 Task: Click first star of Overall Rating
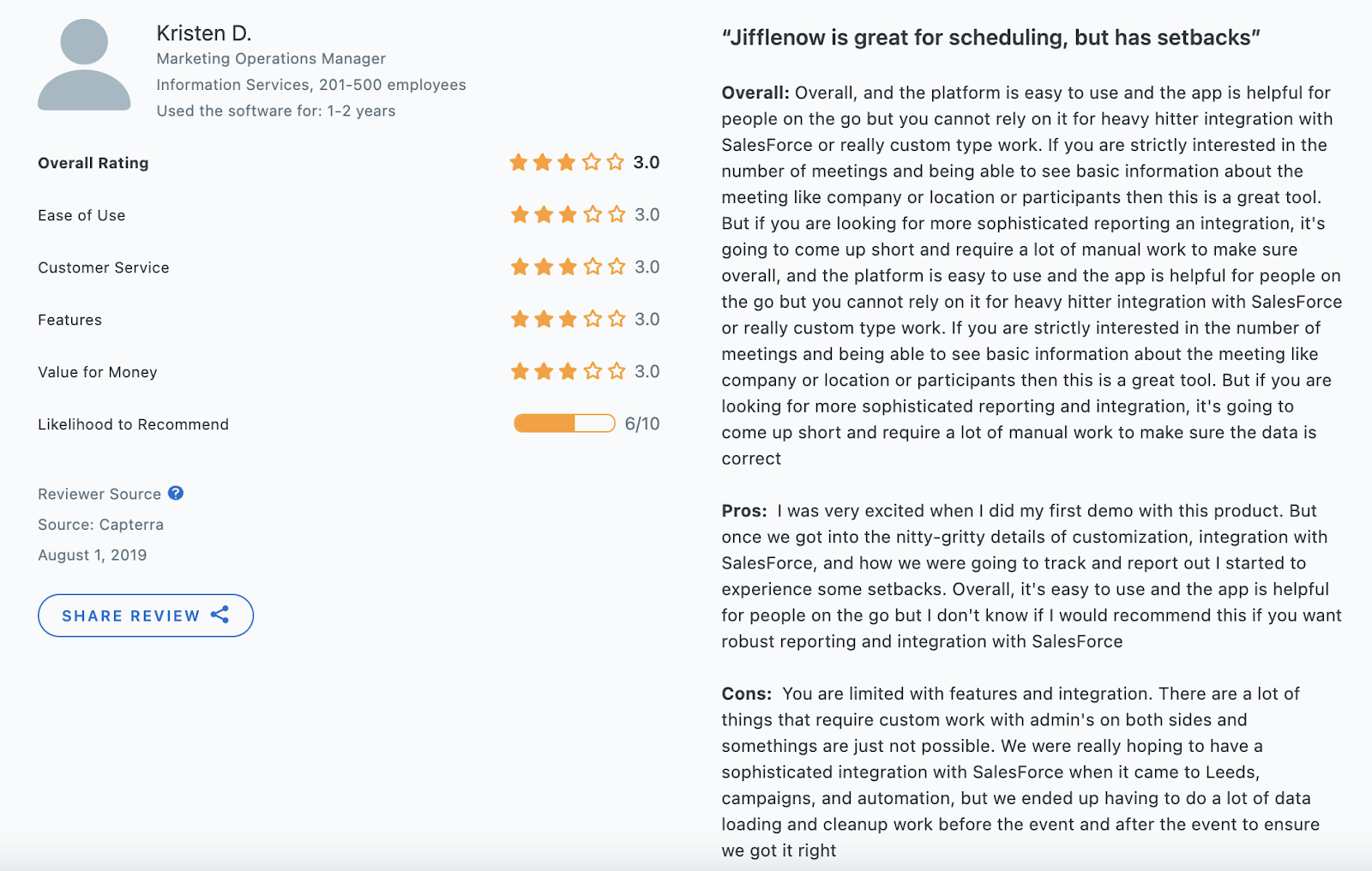pyautogui.click(x=519, y=162)
